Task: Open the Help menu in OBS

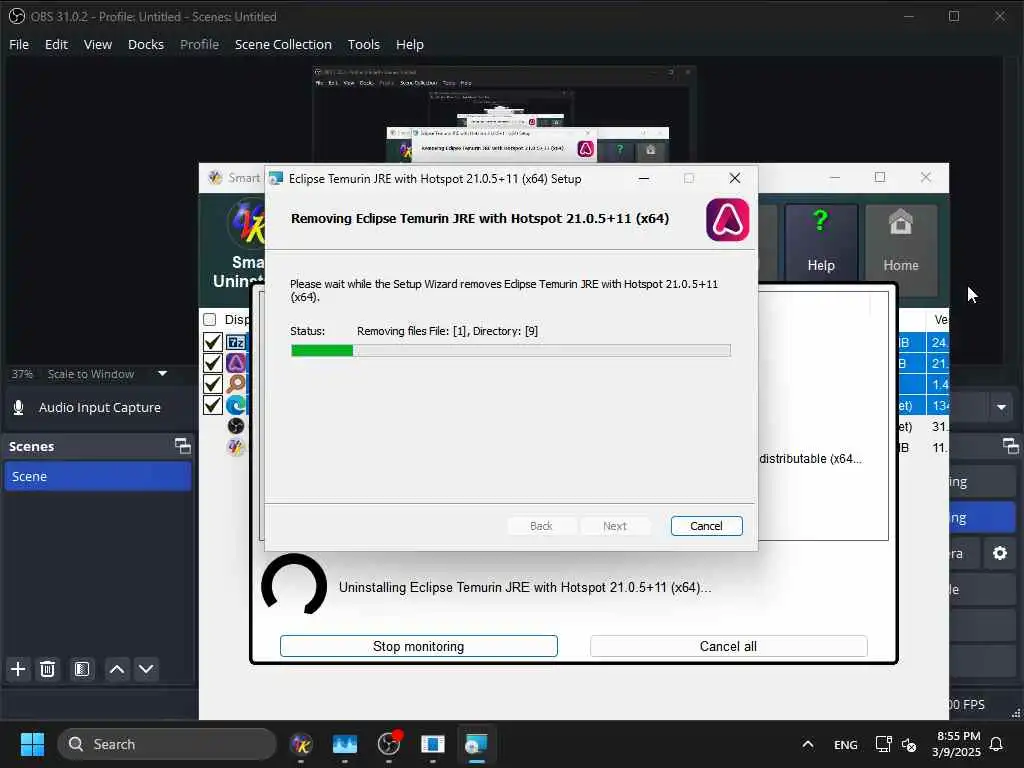Action: (x=409, y=44)
